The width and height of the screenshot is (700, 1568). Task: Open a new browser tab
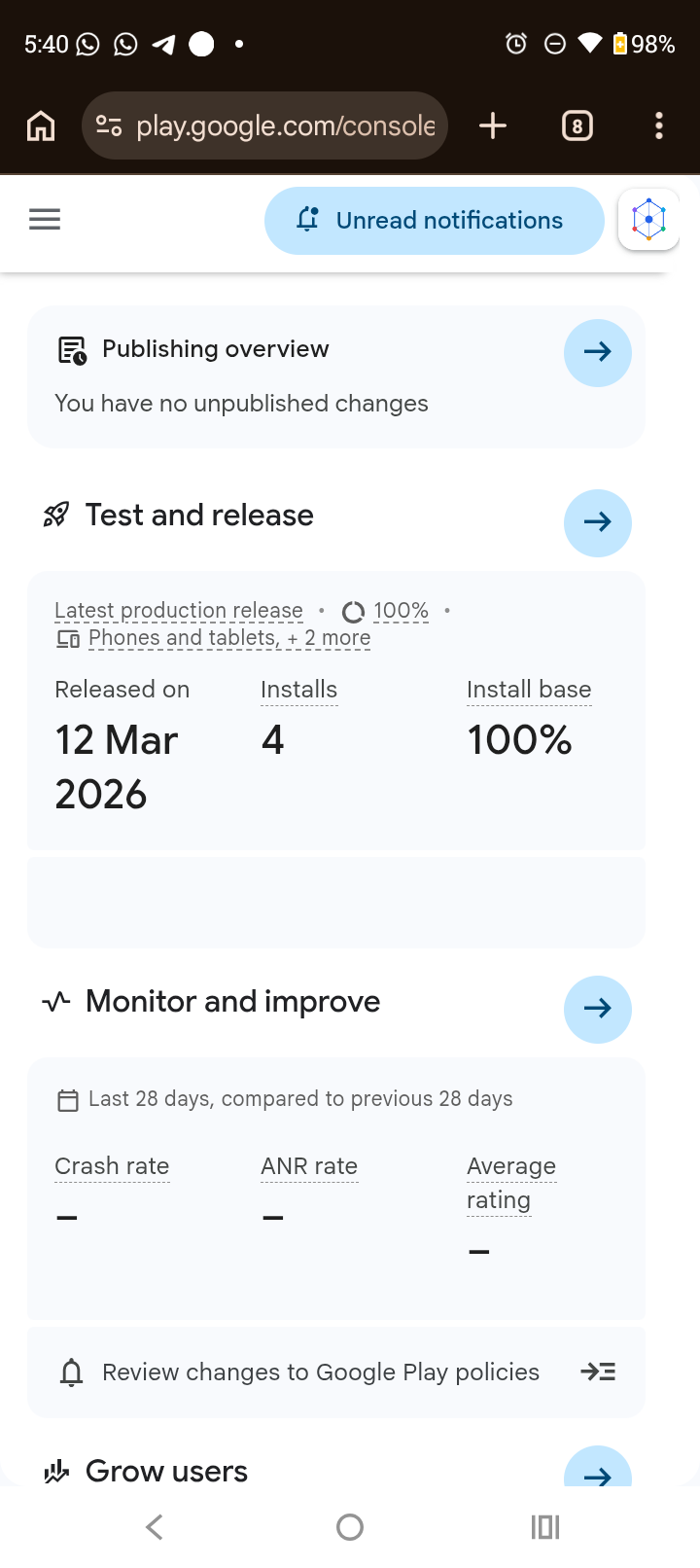493,125
